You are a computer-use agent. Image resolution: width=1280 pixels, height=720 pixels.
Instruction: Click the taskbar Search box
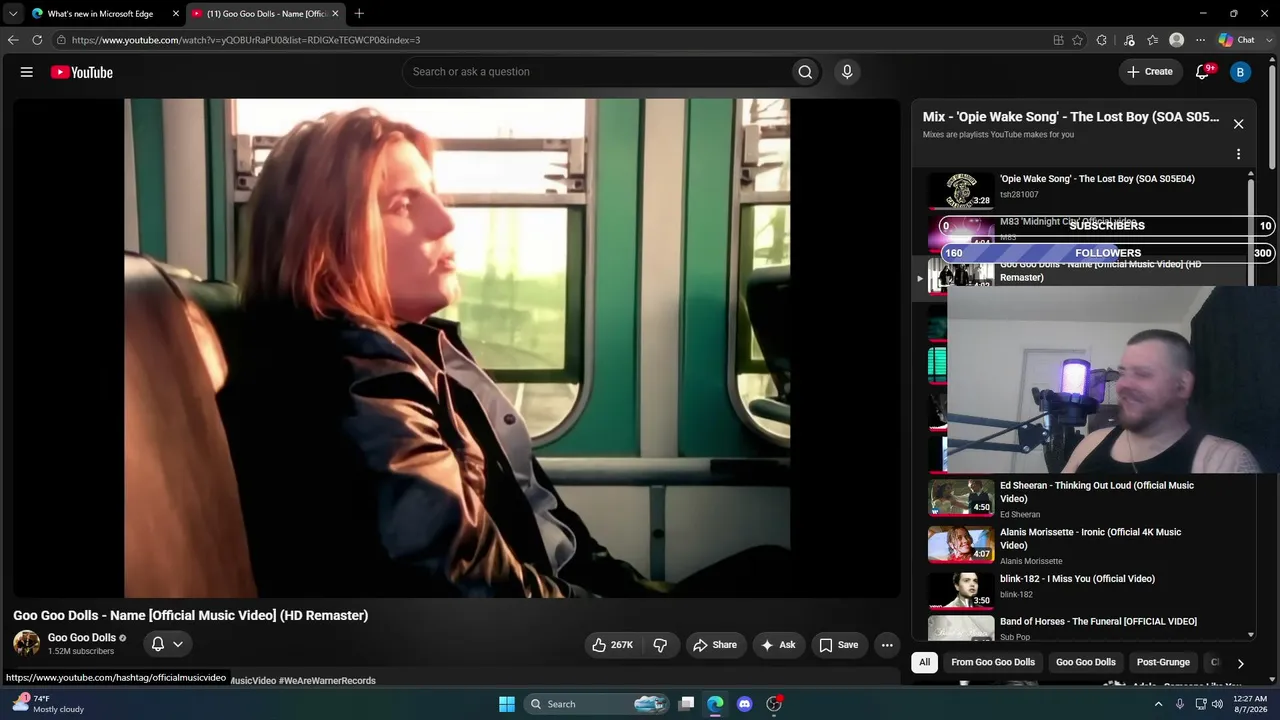tap(596, 704)
